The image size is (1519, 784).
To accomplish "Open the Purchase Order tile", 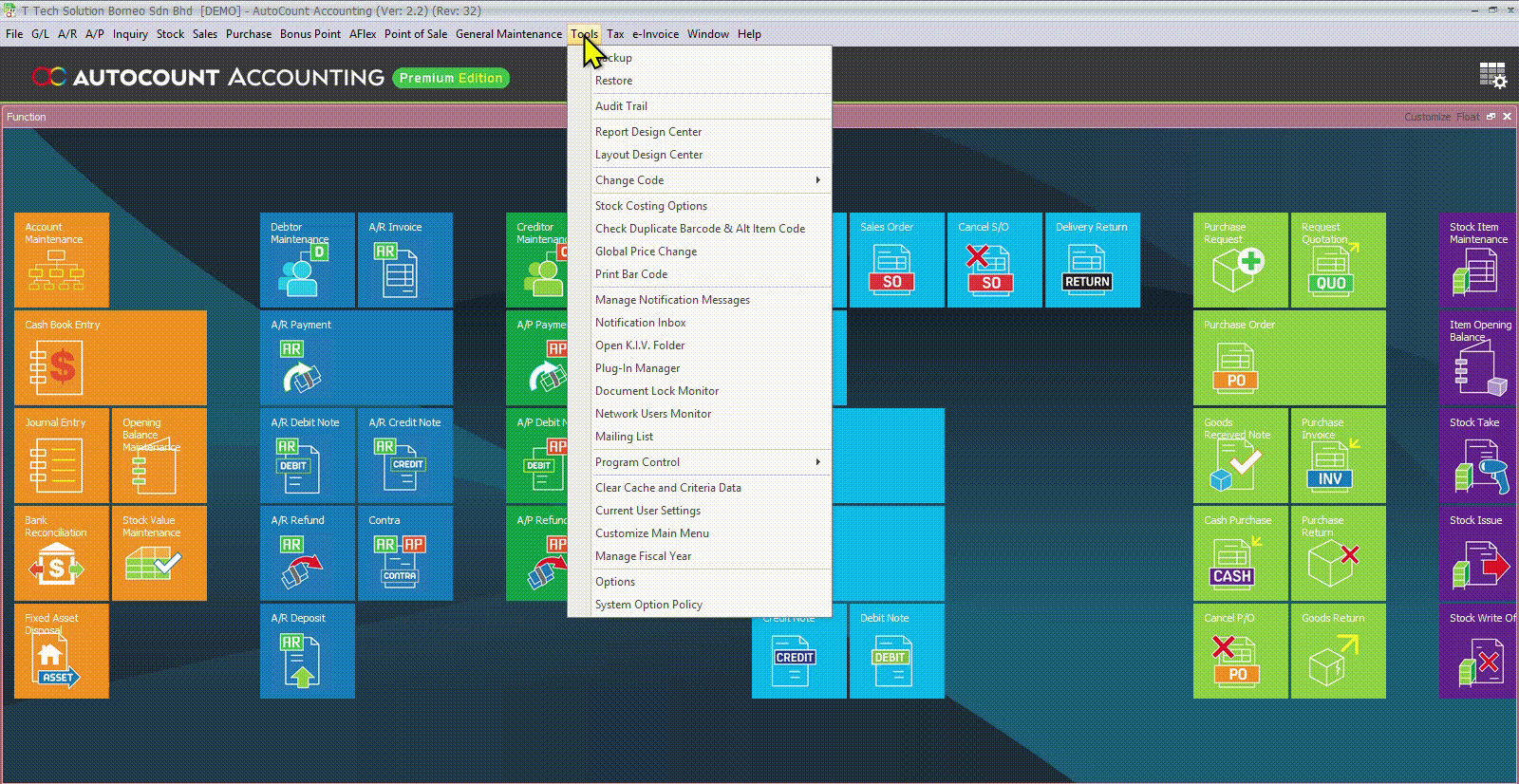I will pyautogui.click(x=1288, y=358).
